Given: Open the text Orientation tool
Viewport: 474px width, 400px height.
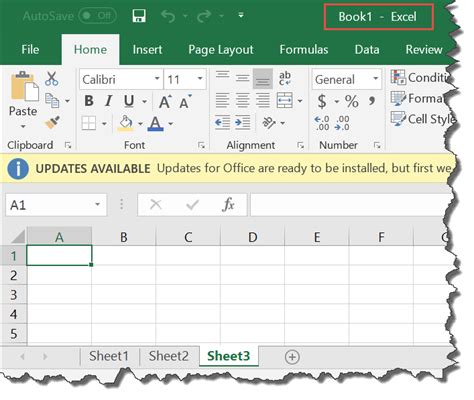Looking at the screenshot, I should tap(269, 123).
